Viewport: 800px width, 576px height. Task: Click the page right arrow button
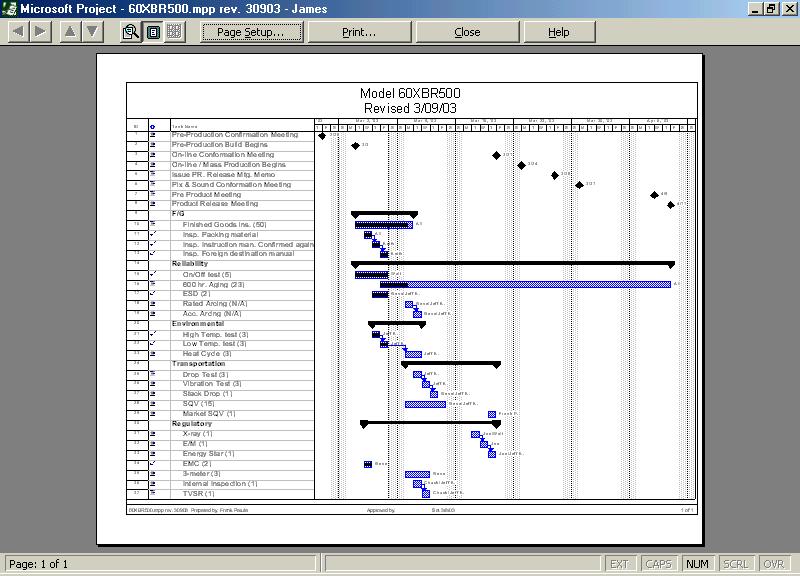click(x=39, y=32)
